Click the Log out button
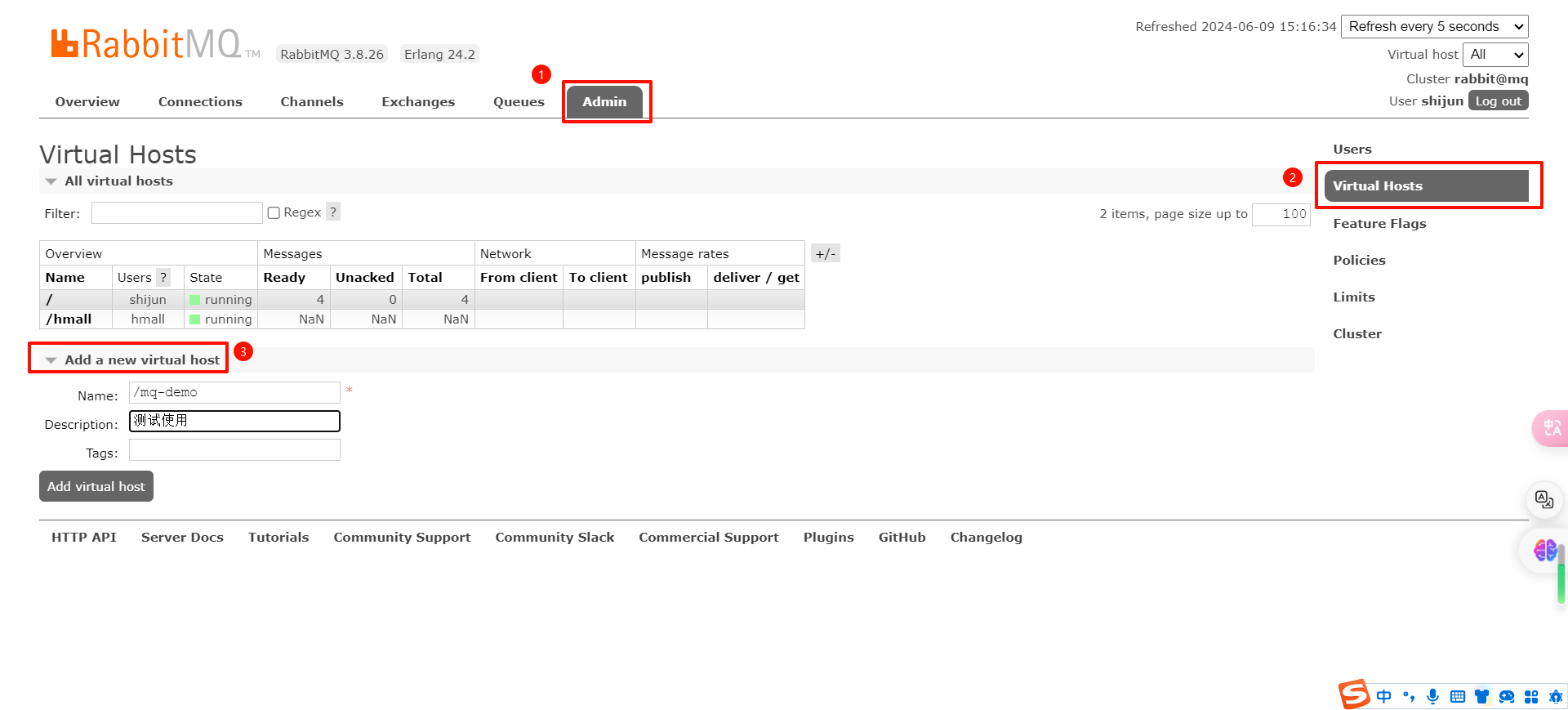Image resolution: width=1568 pixels, height=710 pixels. point(1498,100)
